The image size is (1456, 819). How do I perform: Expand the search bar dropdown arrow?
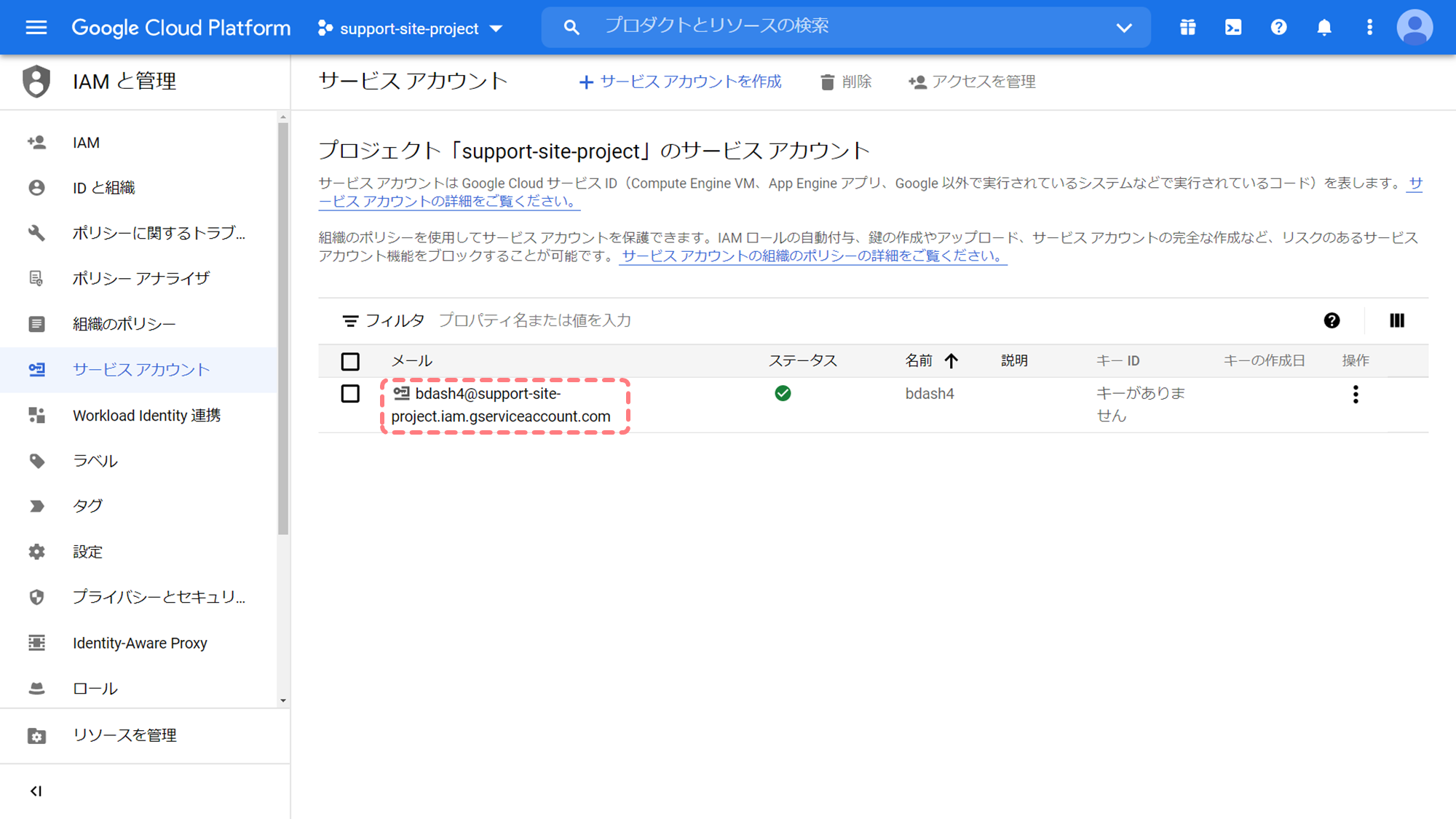tap(1124, 28)
